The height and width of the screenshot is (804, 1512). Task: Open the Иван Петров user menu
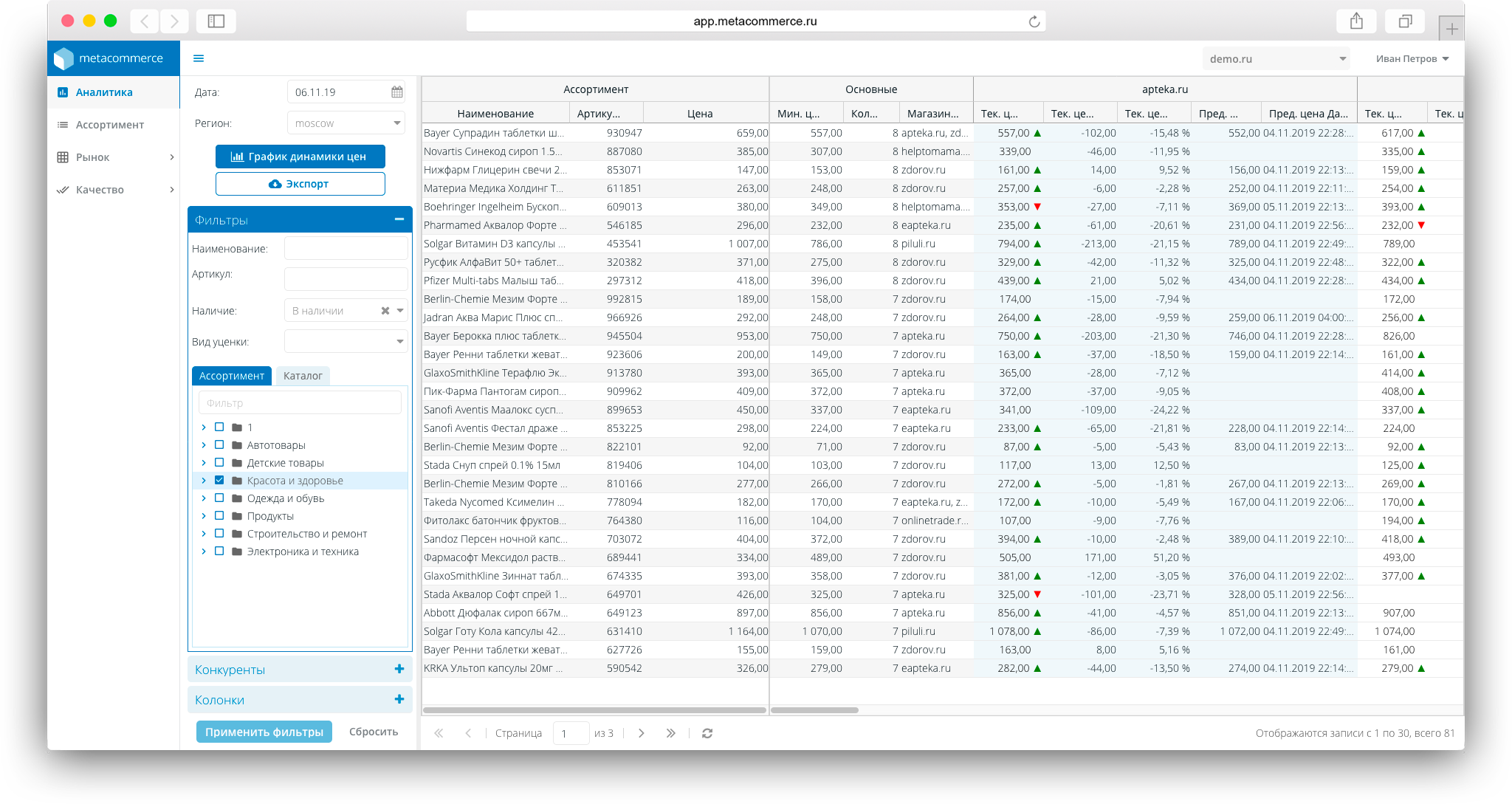(x=1412, y=59)
